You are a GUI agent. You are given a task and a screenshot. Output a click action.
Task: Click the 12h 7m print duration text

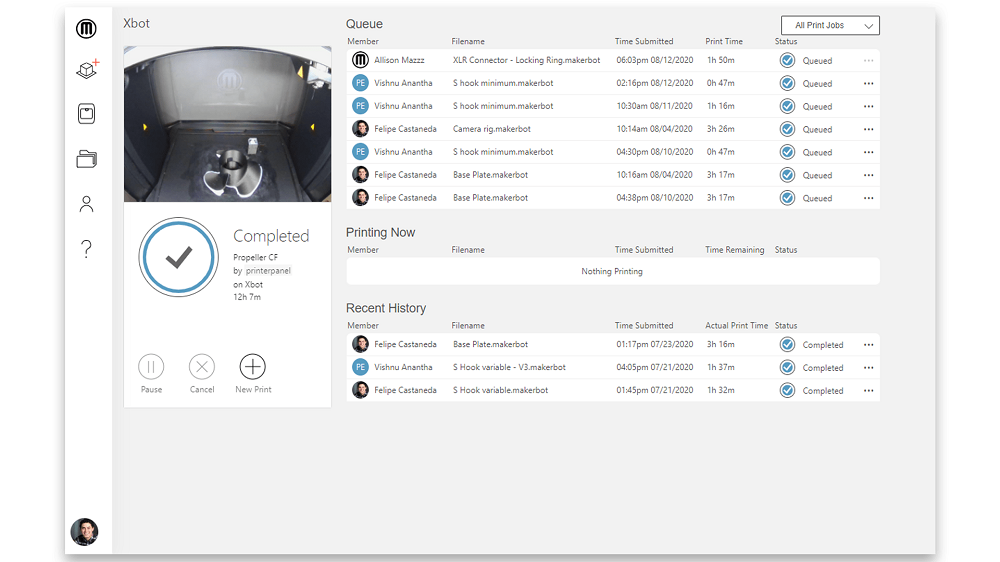pos(247,297)
